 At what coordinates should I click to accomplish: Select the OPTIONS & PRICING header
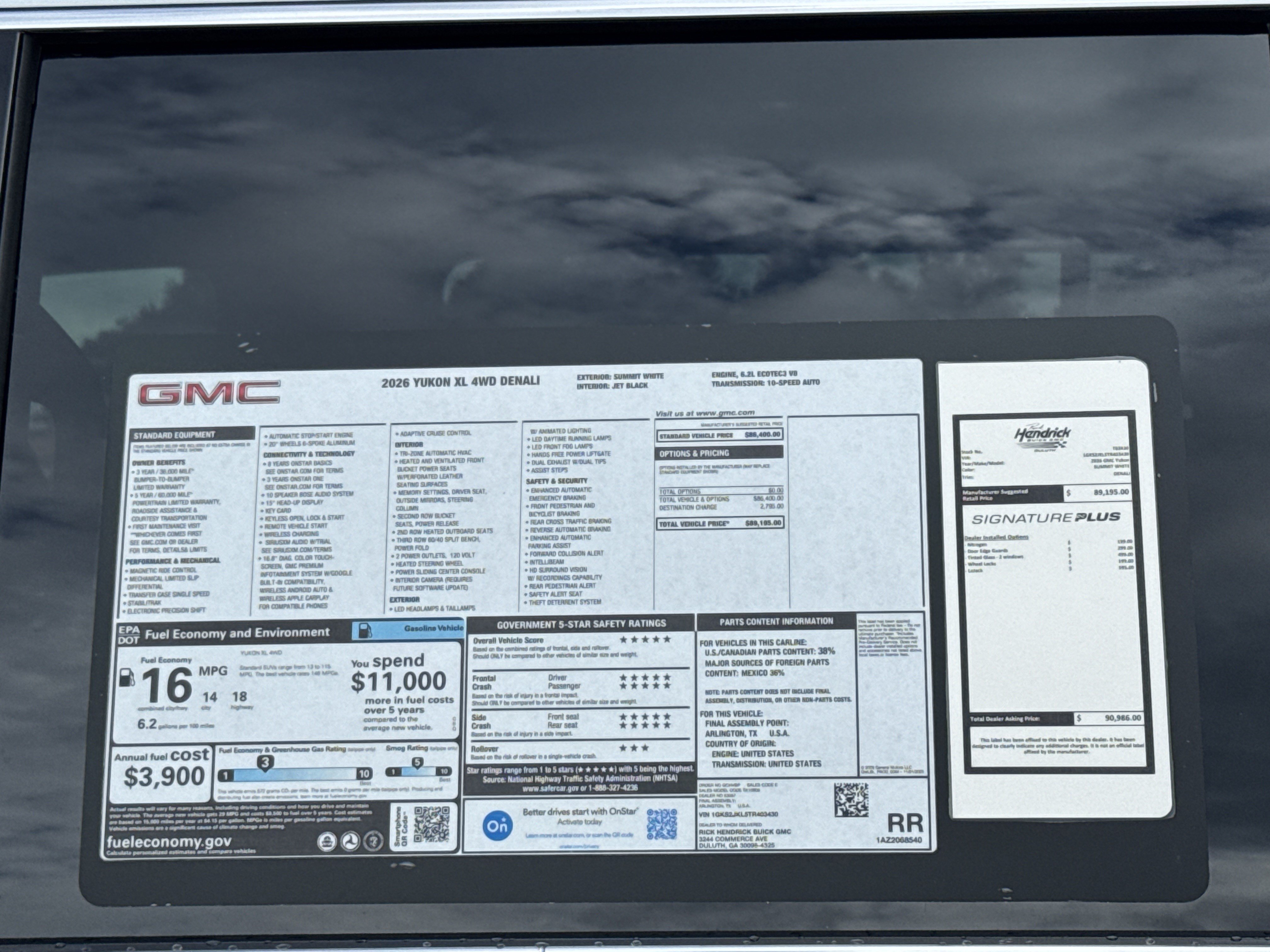pos(719,453)
